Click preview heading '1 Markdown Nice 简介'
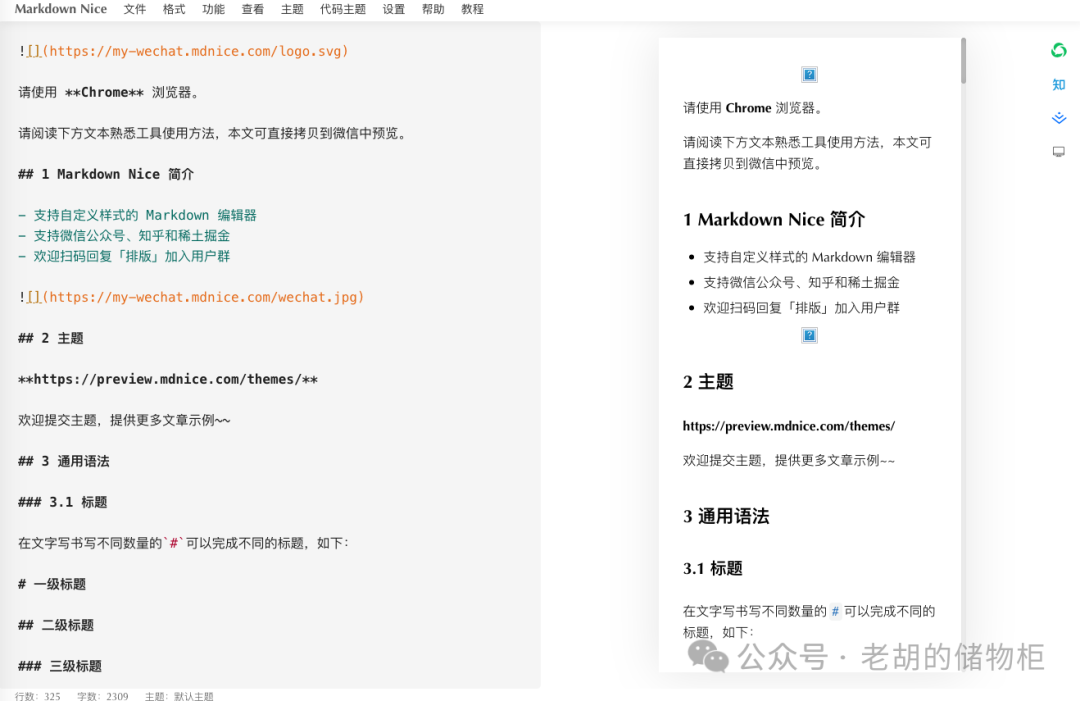 (773, 220)
